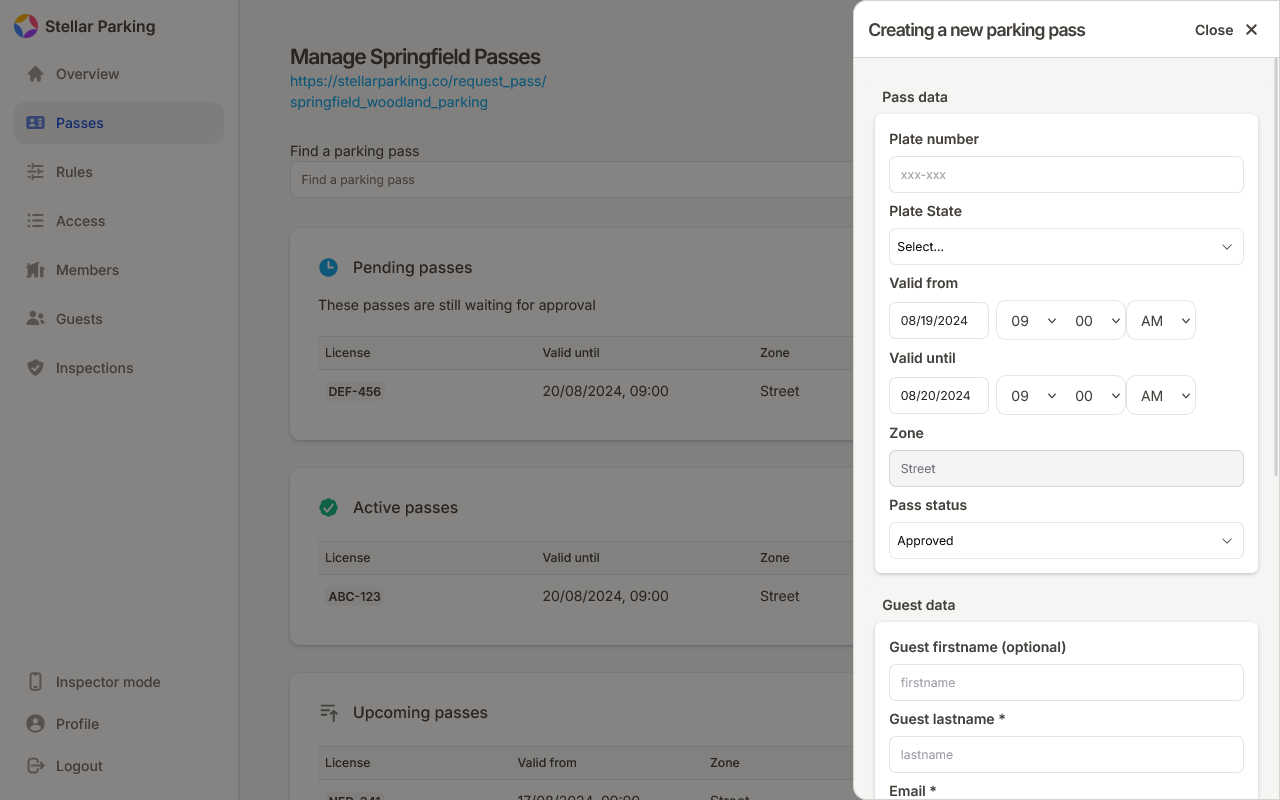Click the Logout arrow icon

pyautogui.click(x=36, y=766)
